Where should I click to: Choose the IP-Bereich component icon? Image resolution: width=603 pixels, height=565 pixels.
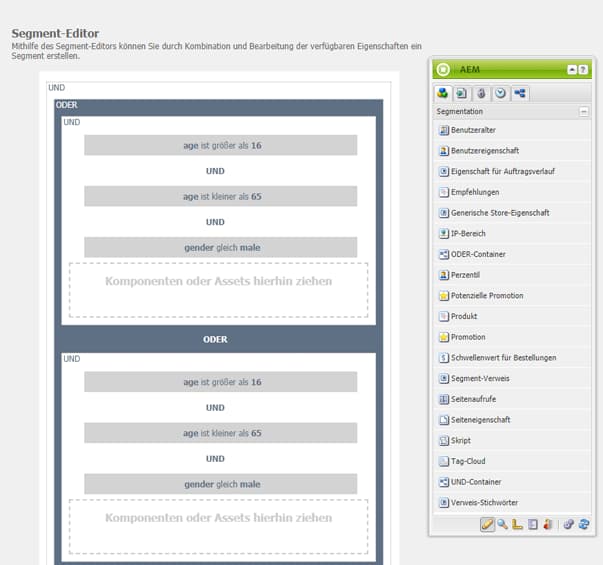click(x=444, y=233)
